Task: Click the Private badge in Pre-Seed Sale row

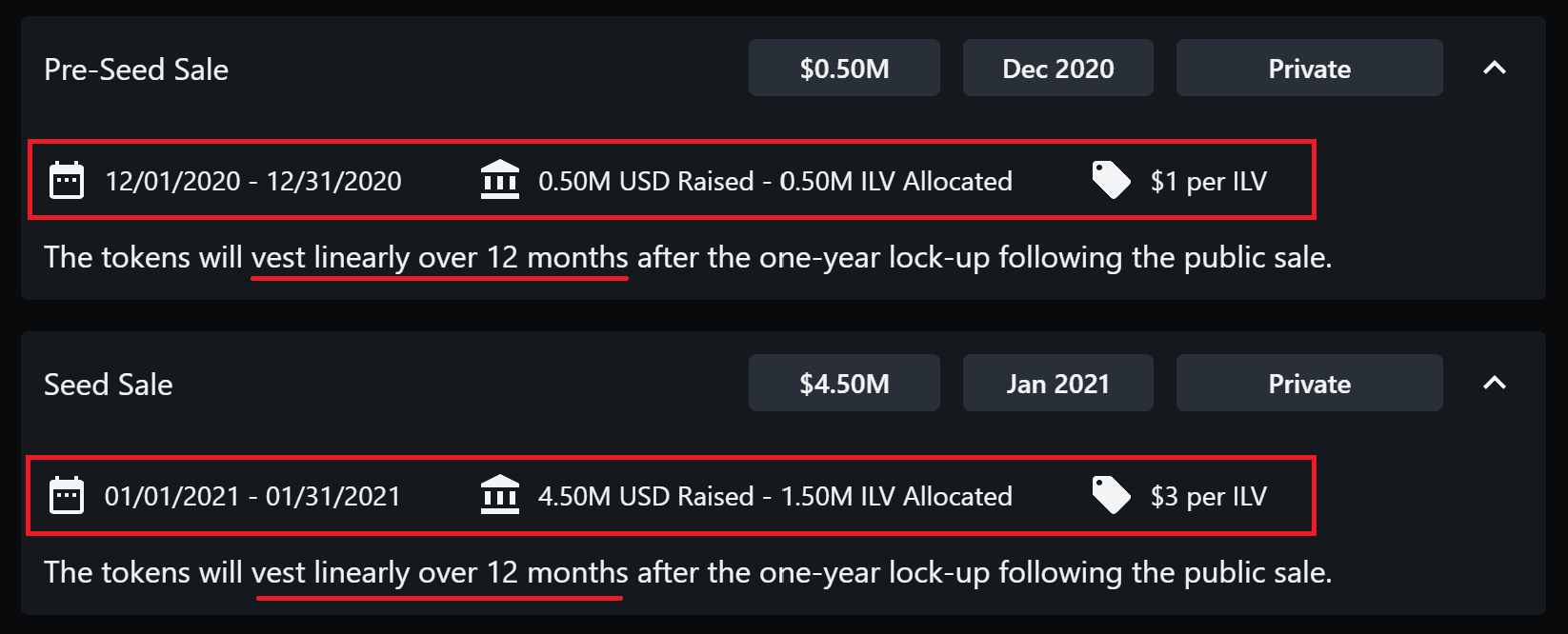Action: (x=1309, y=68)
